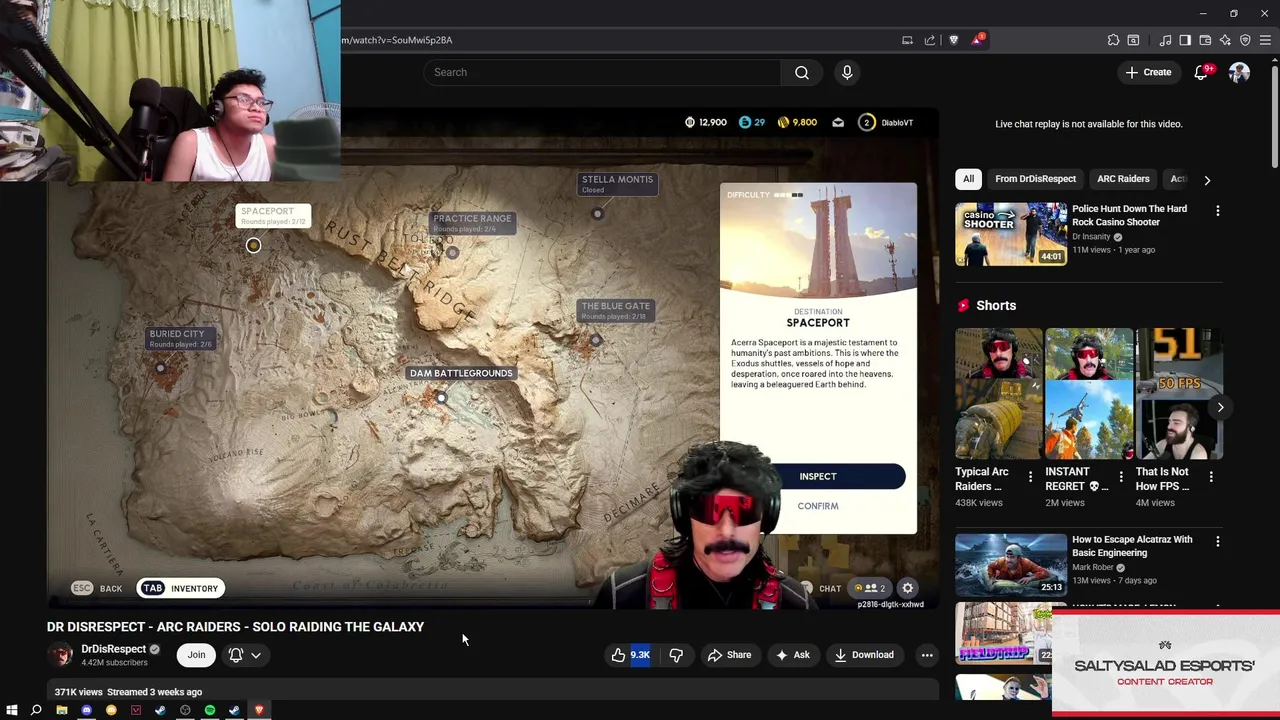This screenshot has height=720, width=1280.
Task: Select the From DrDisRespect chip
Action: (x=1035, y=179)
